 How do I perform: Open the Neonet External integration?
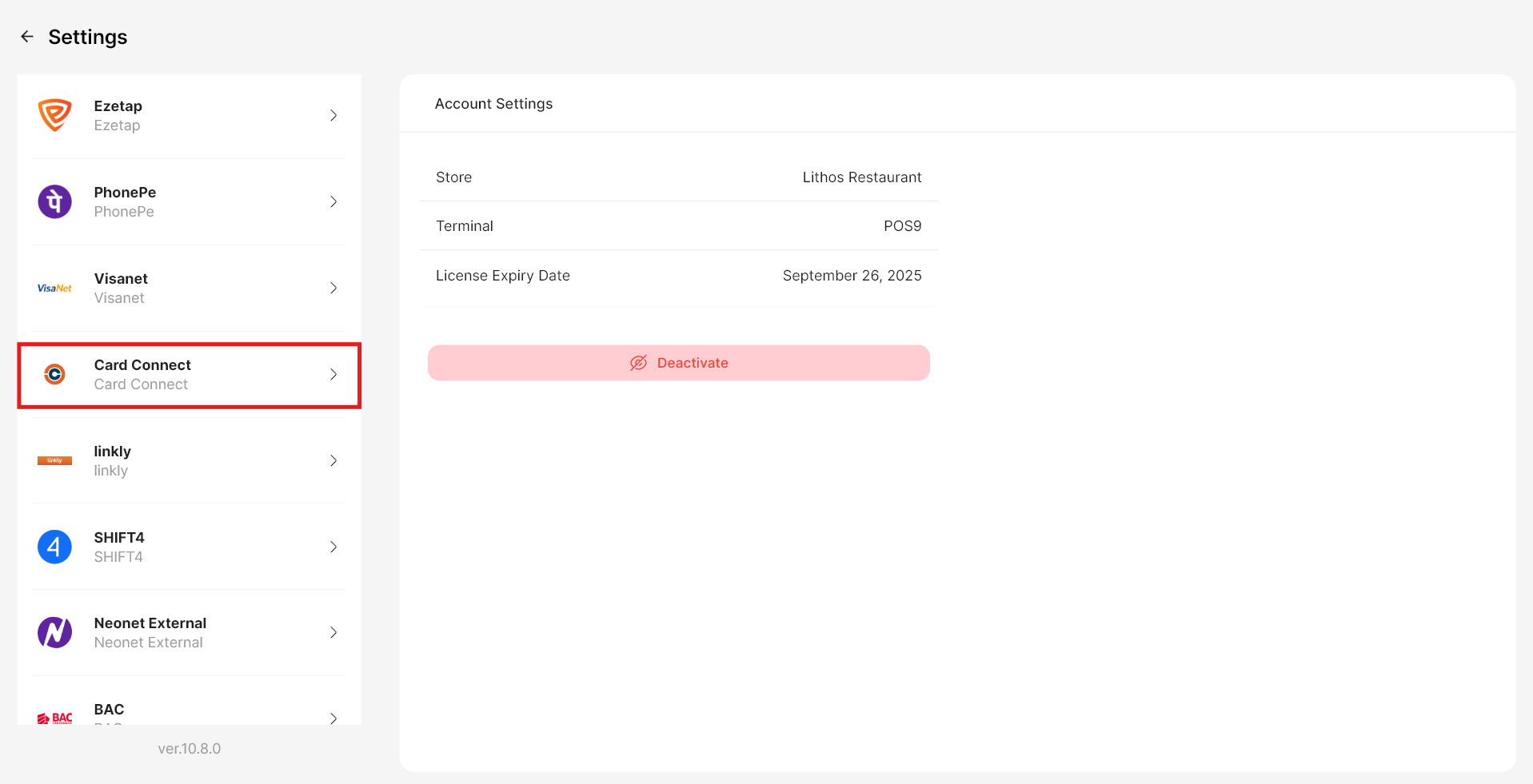point(190,633)
